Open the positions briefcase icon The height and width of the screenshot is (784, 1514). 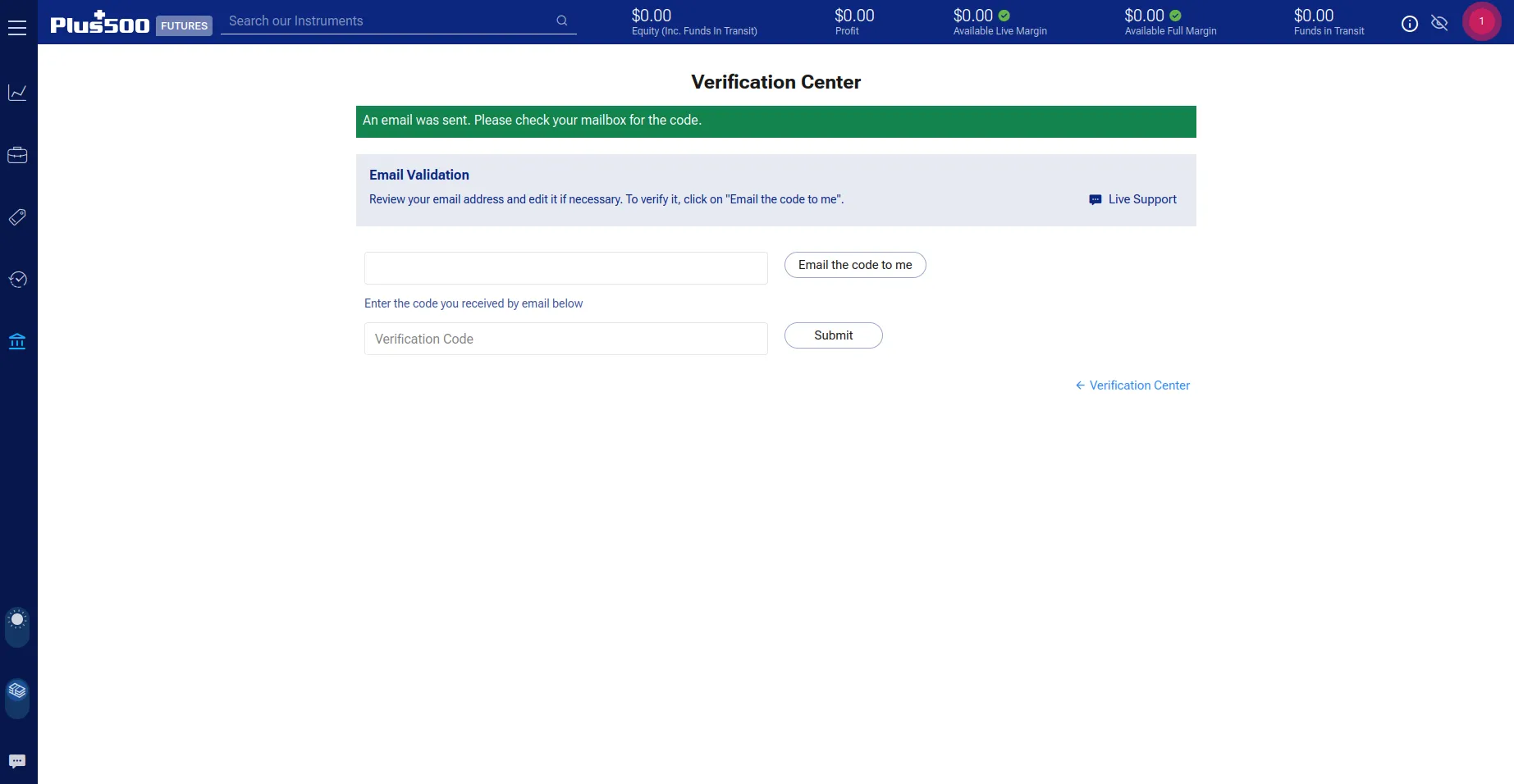coord(17,155)
